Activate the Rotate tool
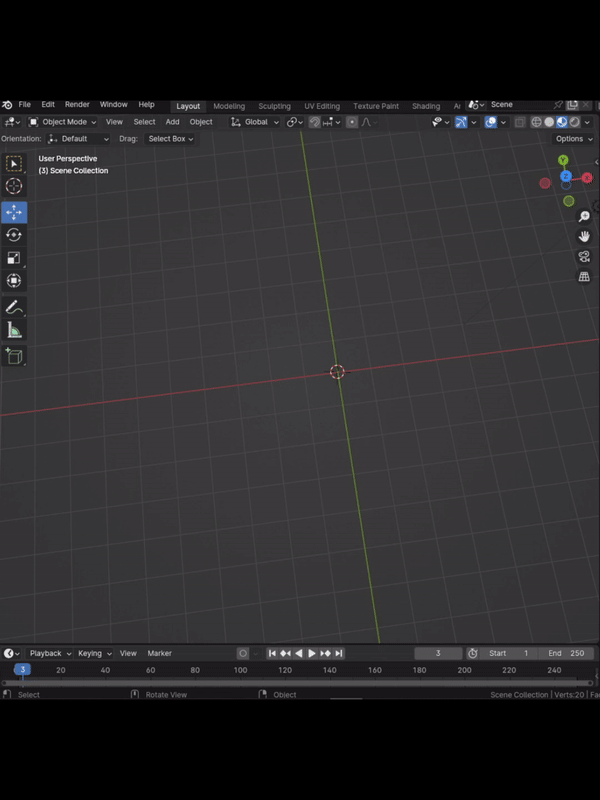 [14, 235]
